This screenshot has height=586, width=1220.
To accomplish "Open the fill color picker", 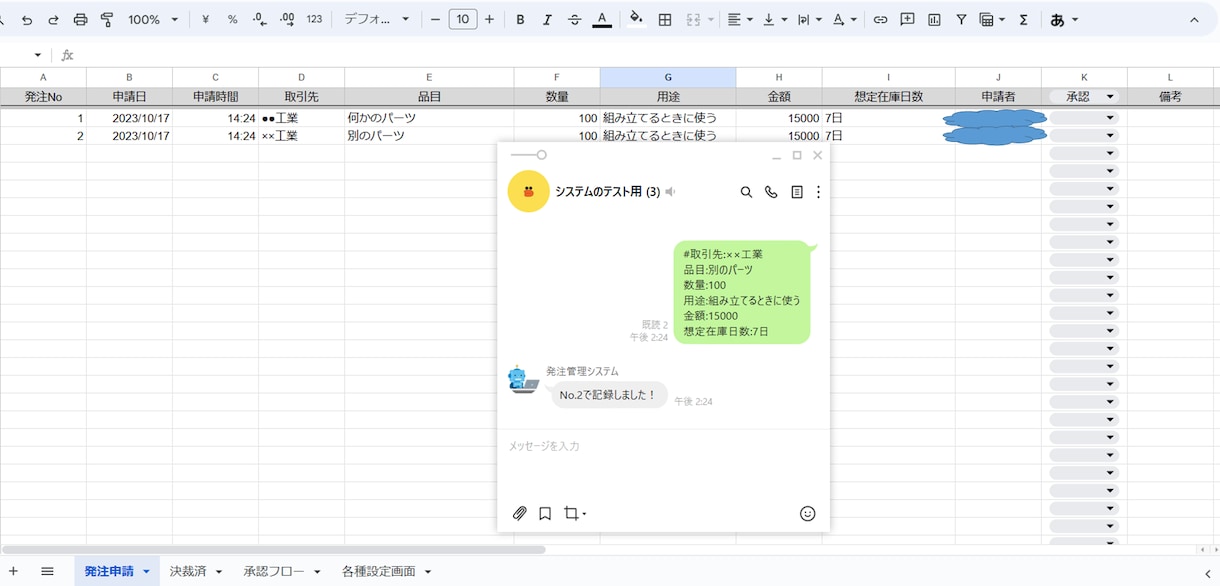I will coord(636,20).
